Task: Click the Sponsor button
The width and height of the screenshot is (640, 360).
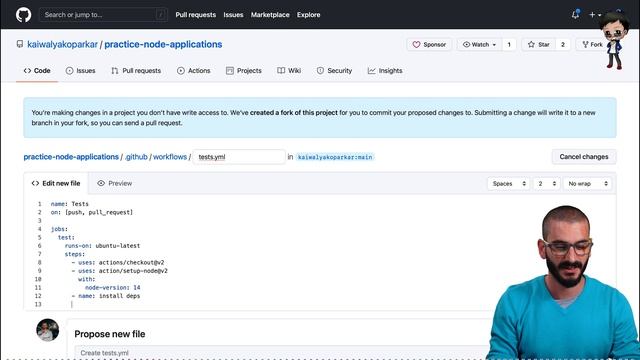Action: (429, 44)
